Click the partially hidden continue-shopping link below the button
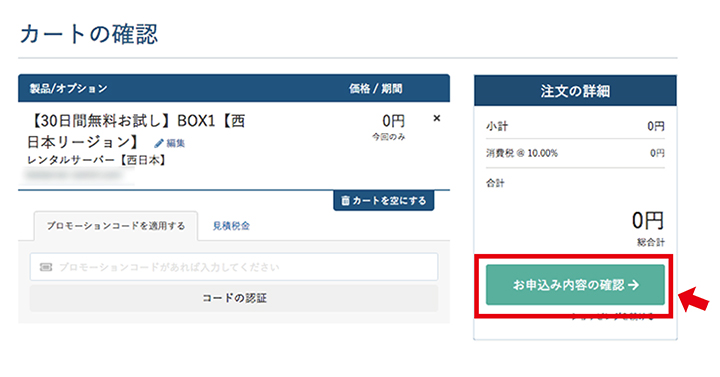The image size is (720, 377). [613, 317]
